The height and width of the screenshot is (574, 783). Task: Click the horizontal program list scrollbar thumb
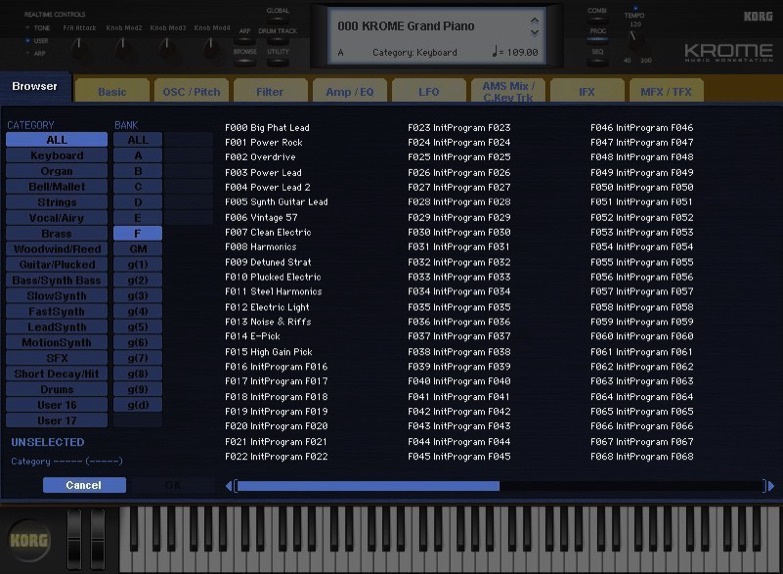click(x=368, y=486)
